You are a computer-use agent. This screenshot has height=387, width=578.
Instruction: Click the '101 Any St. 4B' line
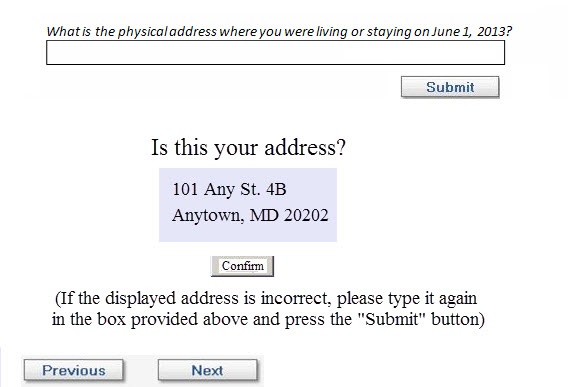[x=229, y=189]
